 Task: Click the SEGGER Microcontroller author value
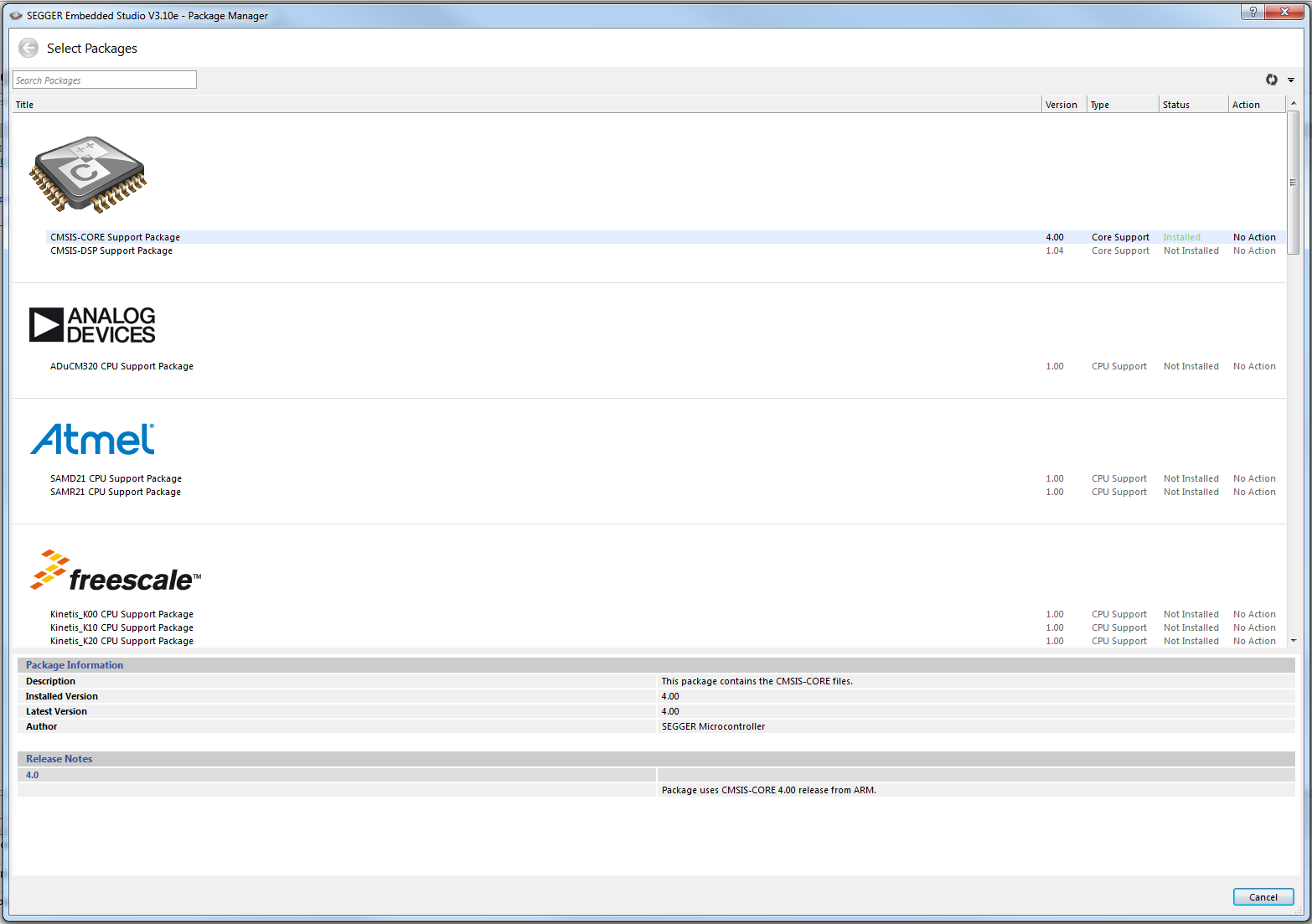pyautogui.click(x=713, y=726)
